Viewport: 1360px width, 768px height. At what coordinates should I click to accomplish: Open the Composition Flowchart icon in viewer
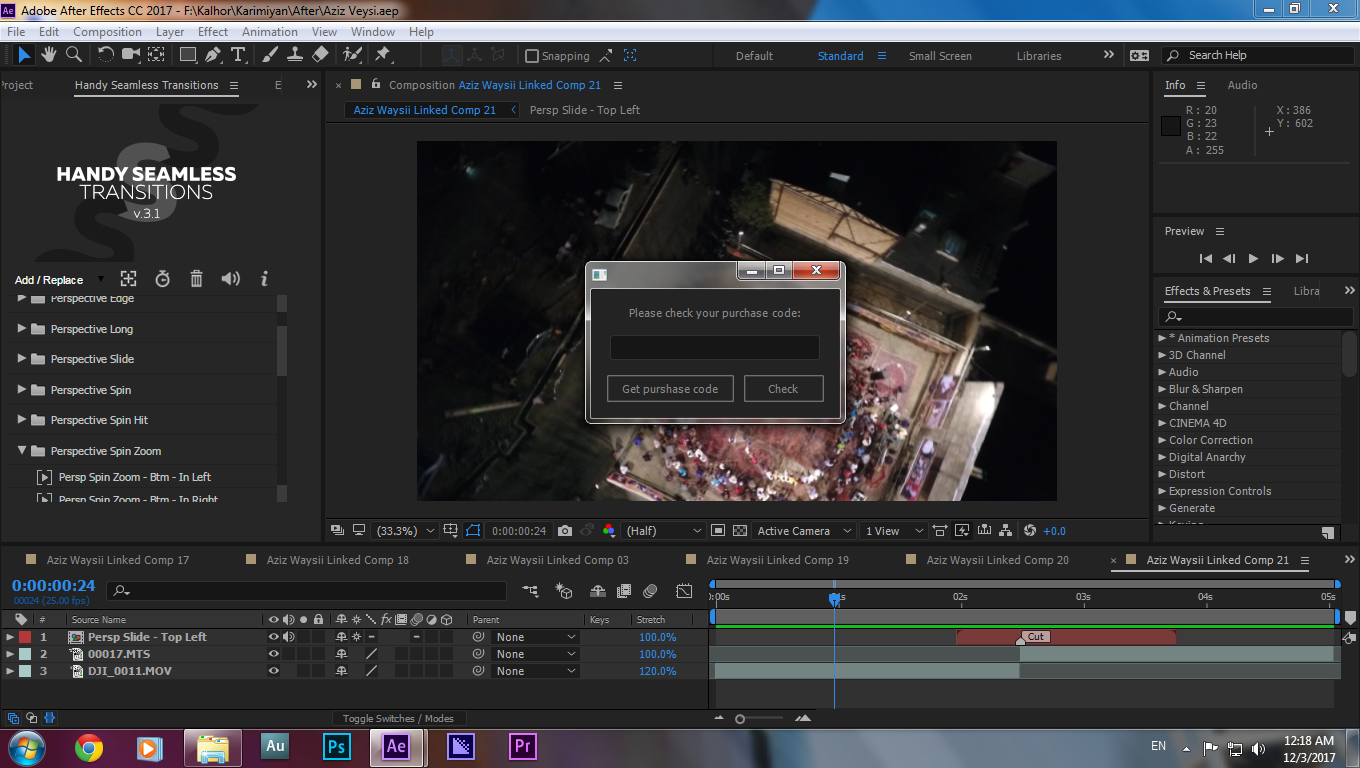[x=1007, y=531]
